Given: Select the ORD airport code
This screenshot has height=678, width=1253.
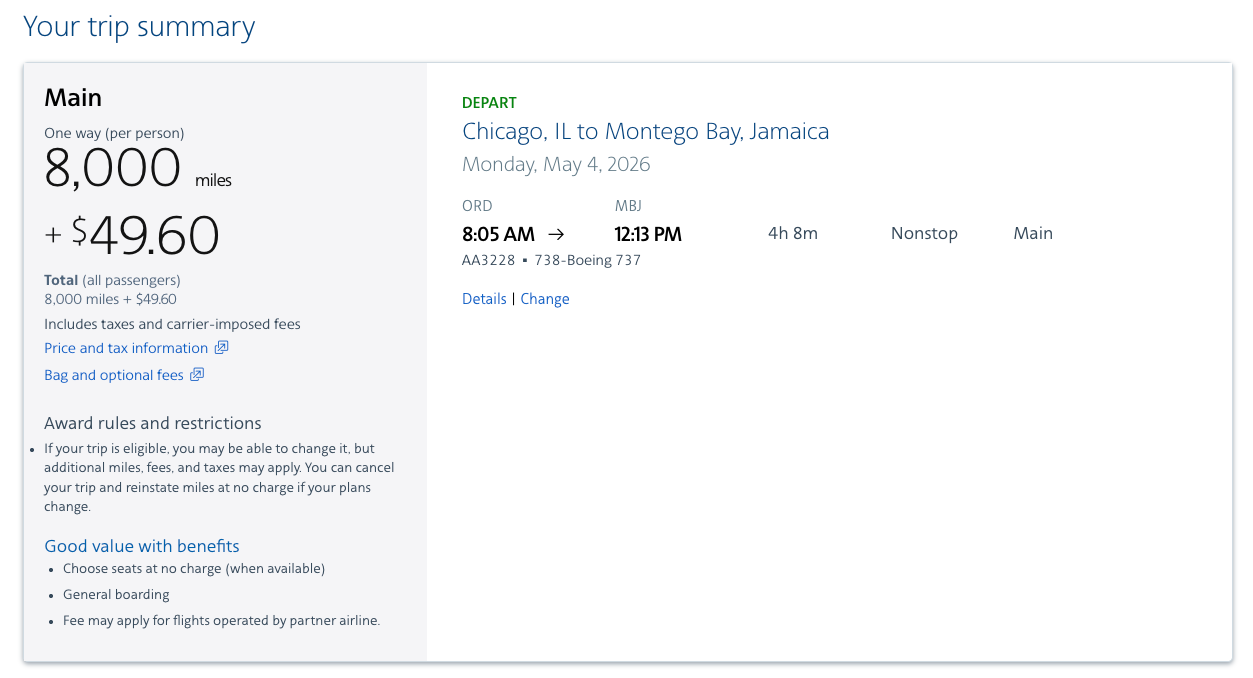Looking at the screenshot, I should (x=477, y=205).
